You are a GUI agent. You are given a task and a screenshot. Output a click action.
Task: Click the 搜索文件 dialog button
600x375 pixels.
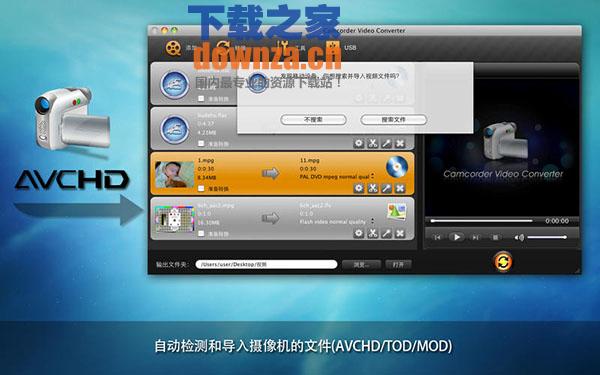(x=393, y=120)
